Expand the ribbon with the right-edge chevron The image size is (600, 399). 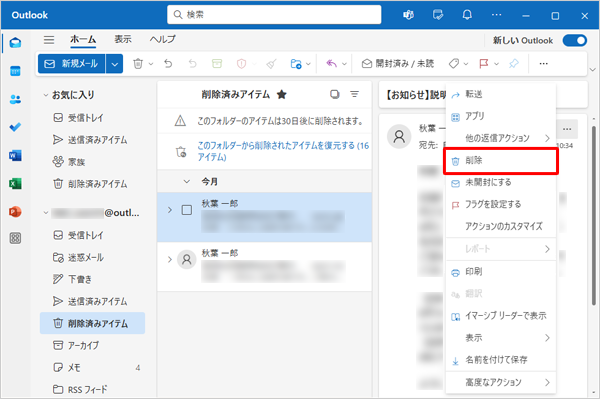pyautogui.click(x=593, y=70)
